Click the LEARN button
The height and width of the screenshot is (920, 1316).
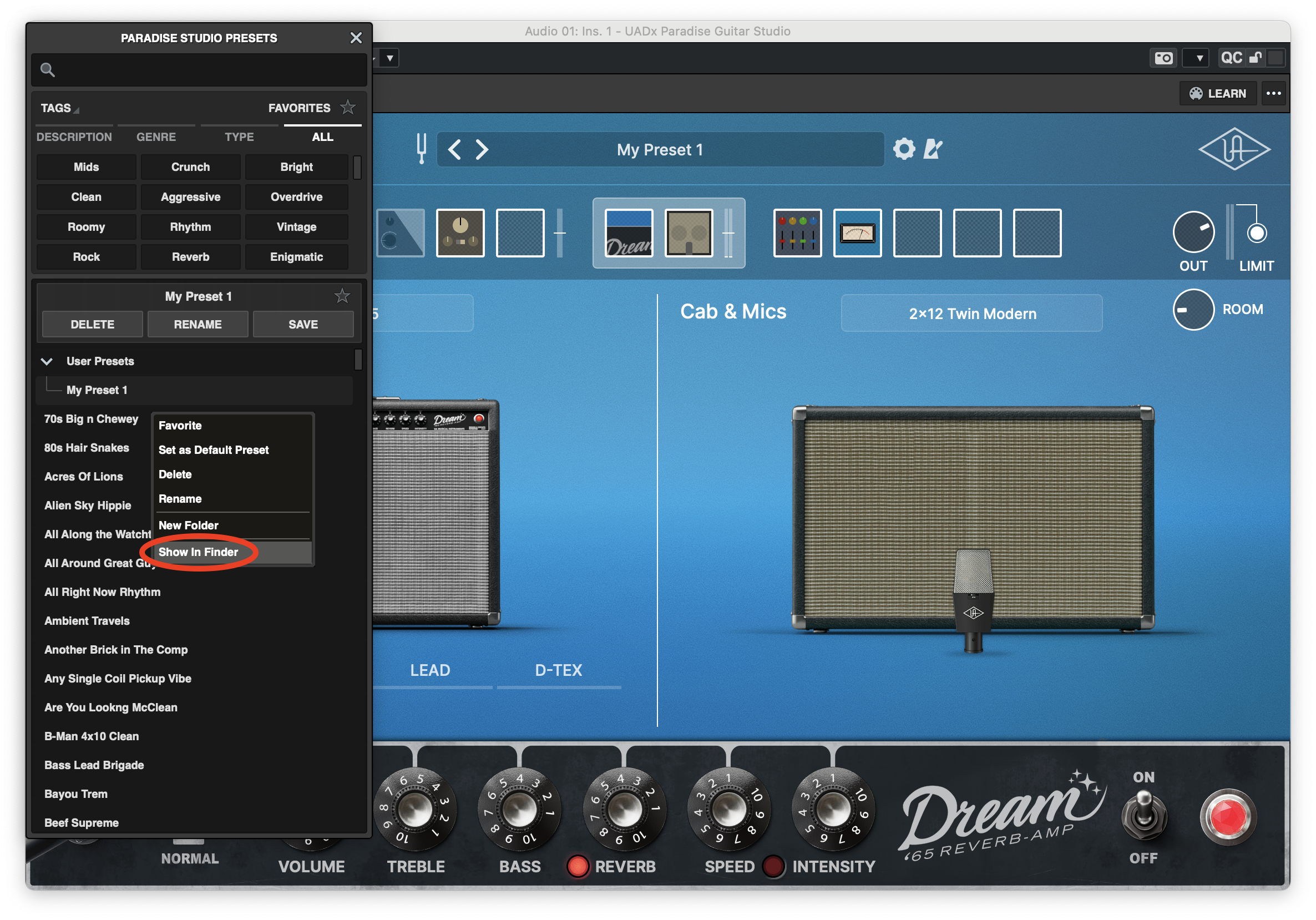pos(1217,93)
